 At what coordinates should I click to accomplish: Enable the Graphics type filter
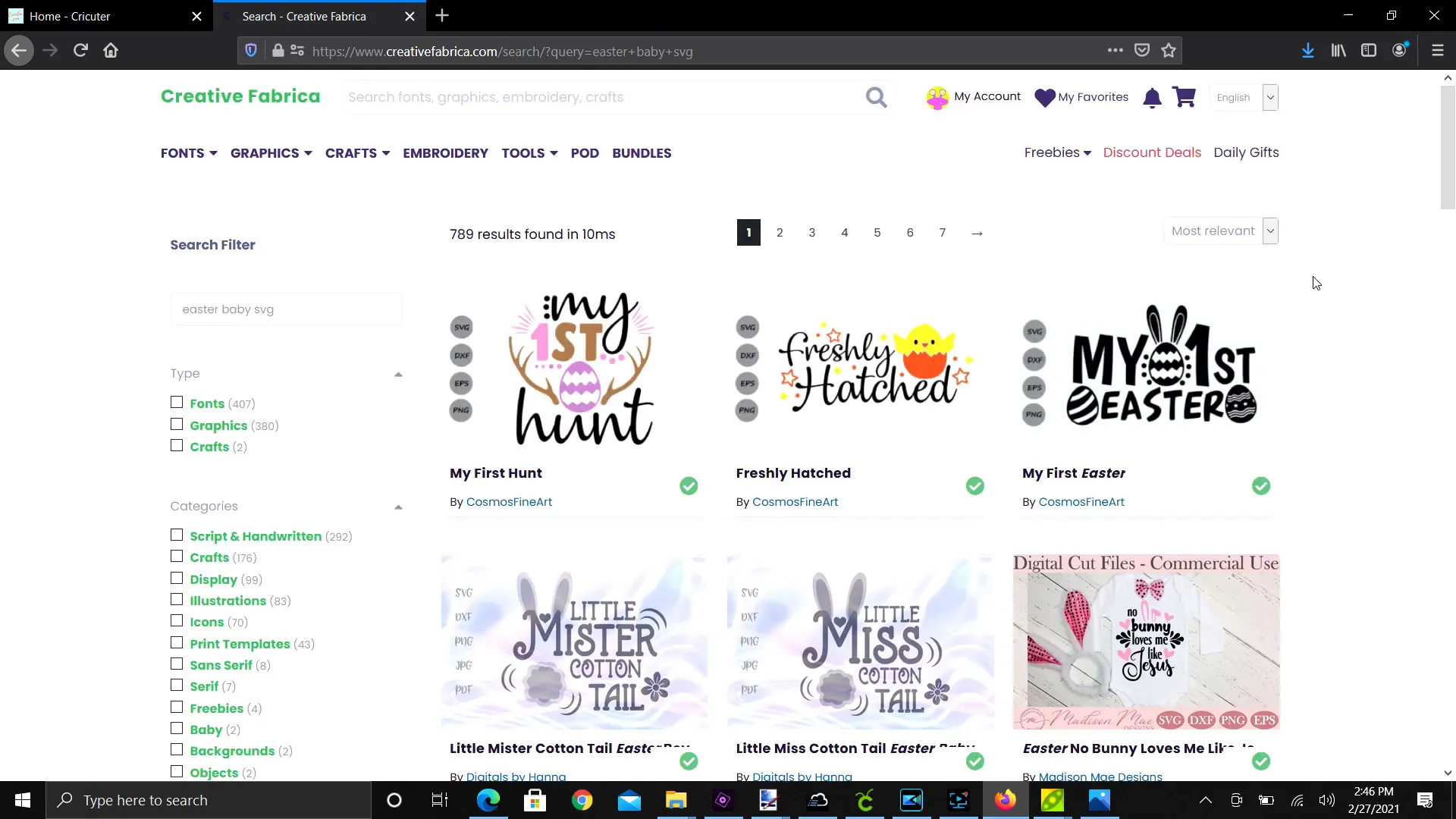click(x=176, y=425)
